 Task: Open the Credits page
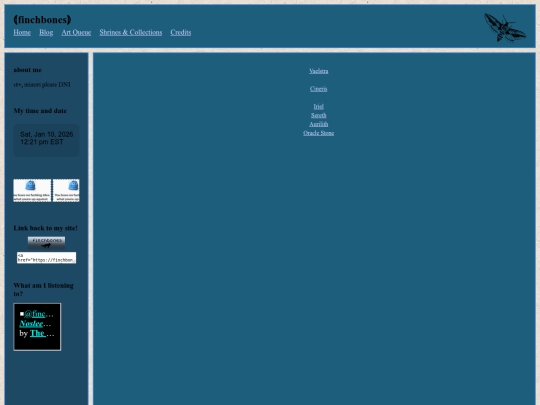click(181, 32)
